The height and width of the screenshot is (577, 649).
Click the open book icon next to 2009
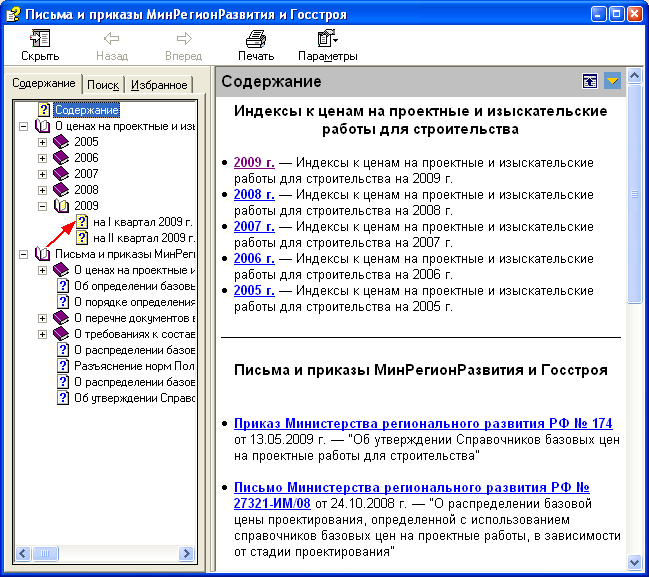click(61, 206)
